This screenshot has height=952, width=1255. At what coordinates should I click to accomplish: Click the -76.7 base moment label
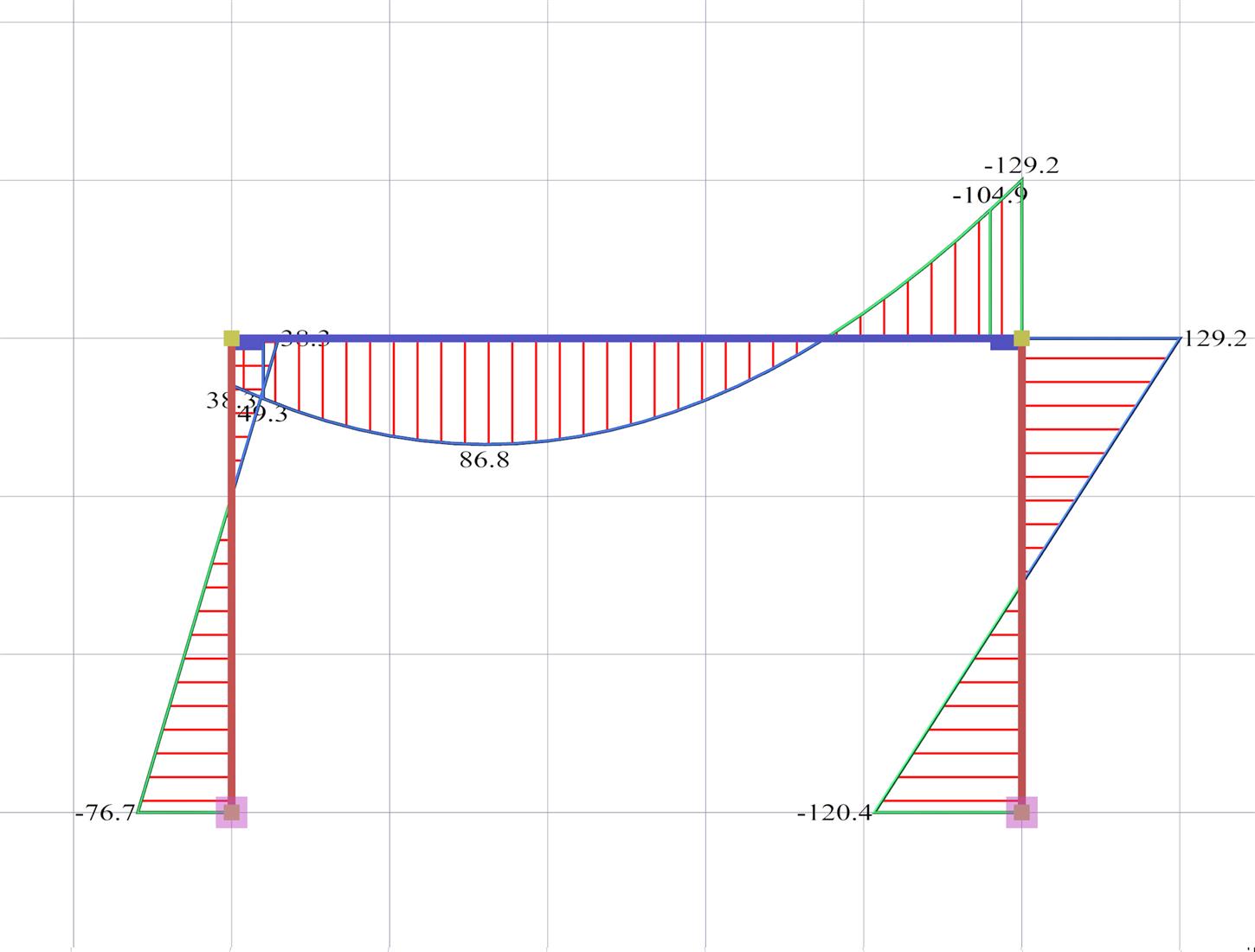106,813
